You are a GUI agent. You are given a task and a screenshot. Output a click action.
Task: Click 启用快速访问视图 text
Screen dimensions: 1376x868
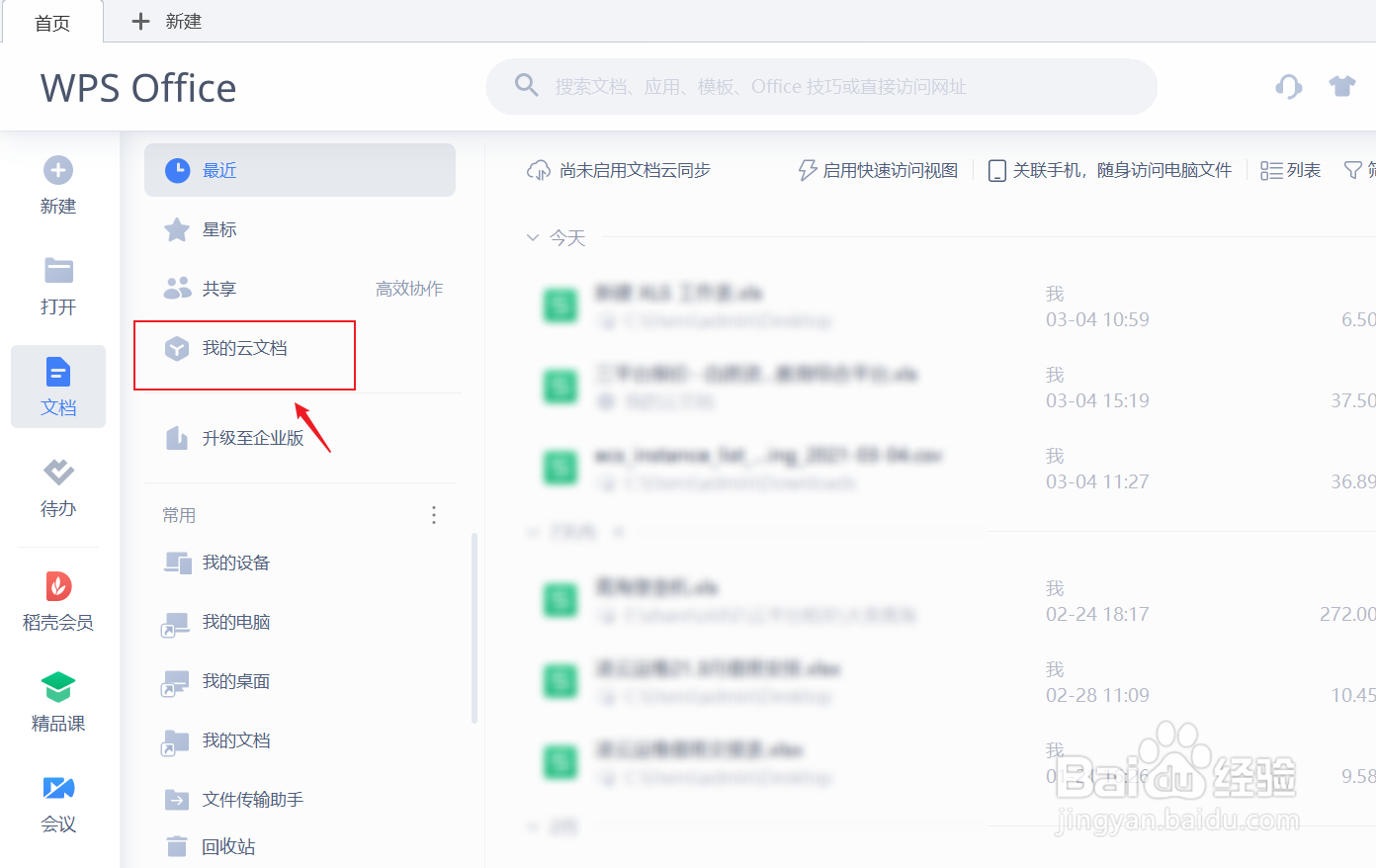[x=891, y=170]
